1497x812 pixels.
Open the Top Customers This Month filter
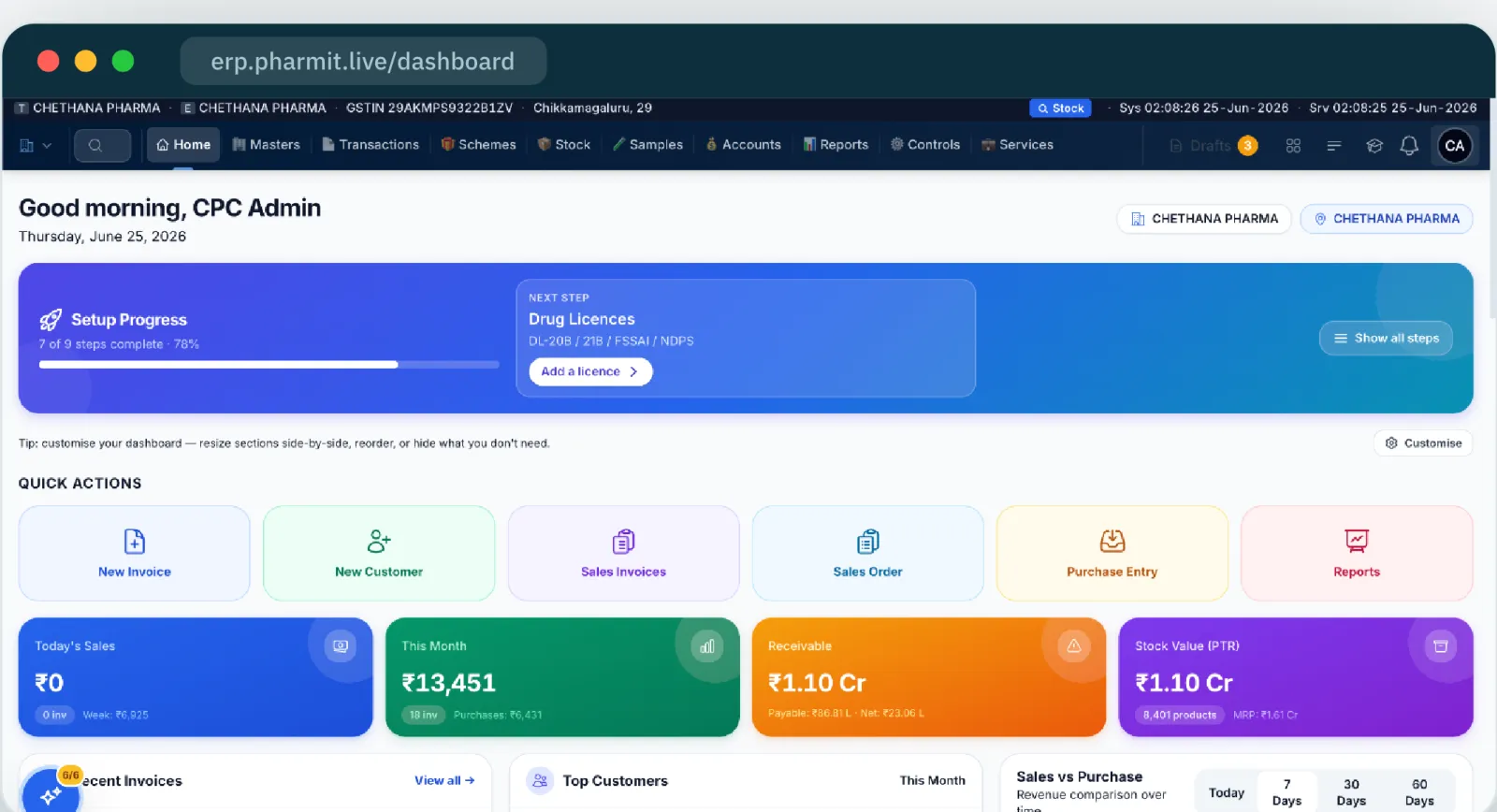click(x=932, y=781)
